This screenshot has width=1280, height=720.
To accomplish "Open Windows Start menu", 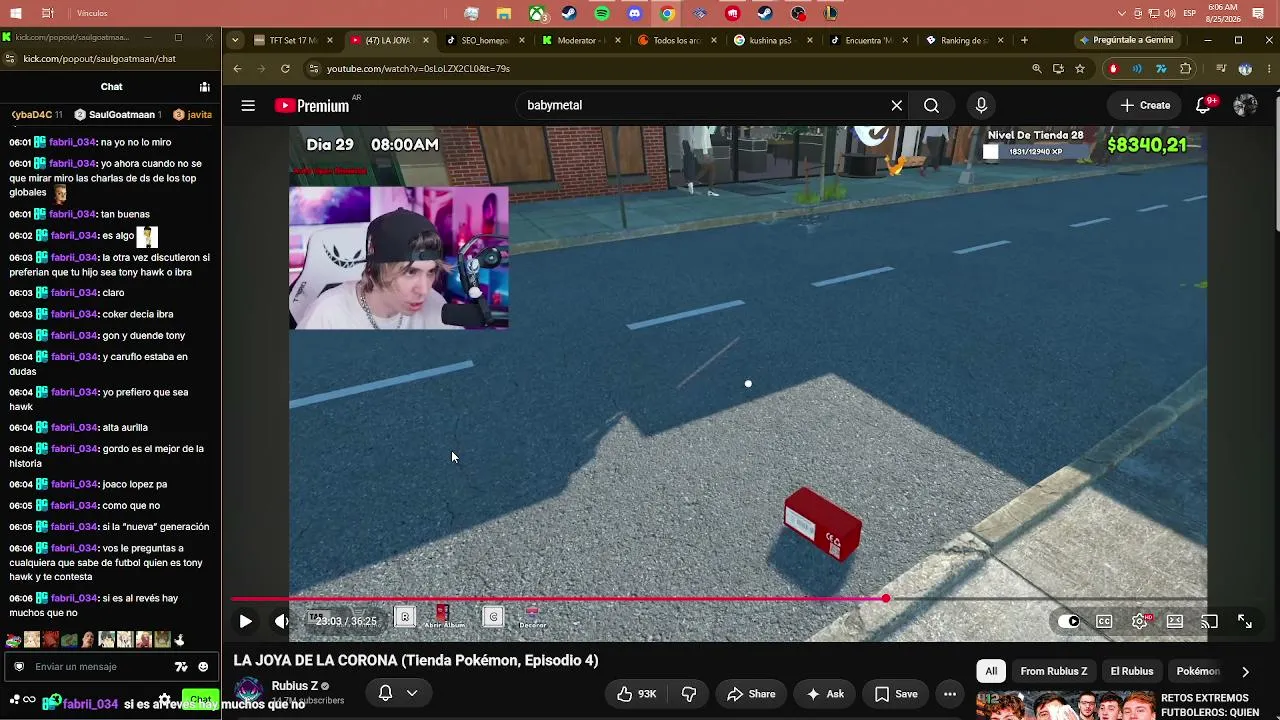I will coord(16,13).
